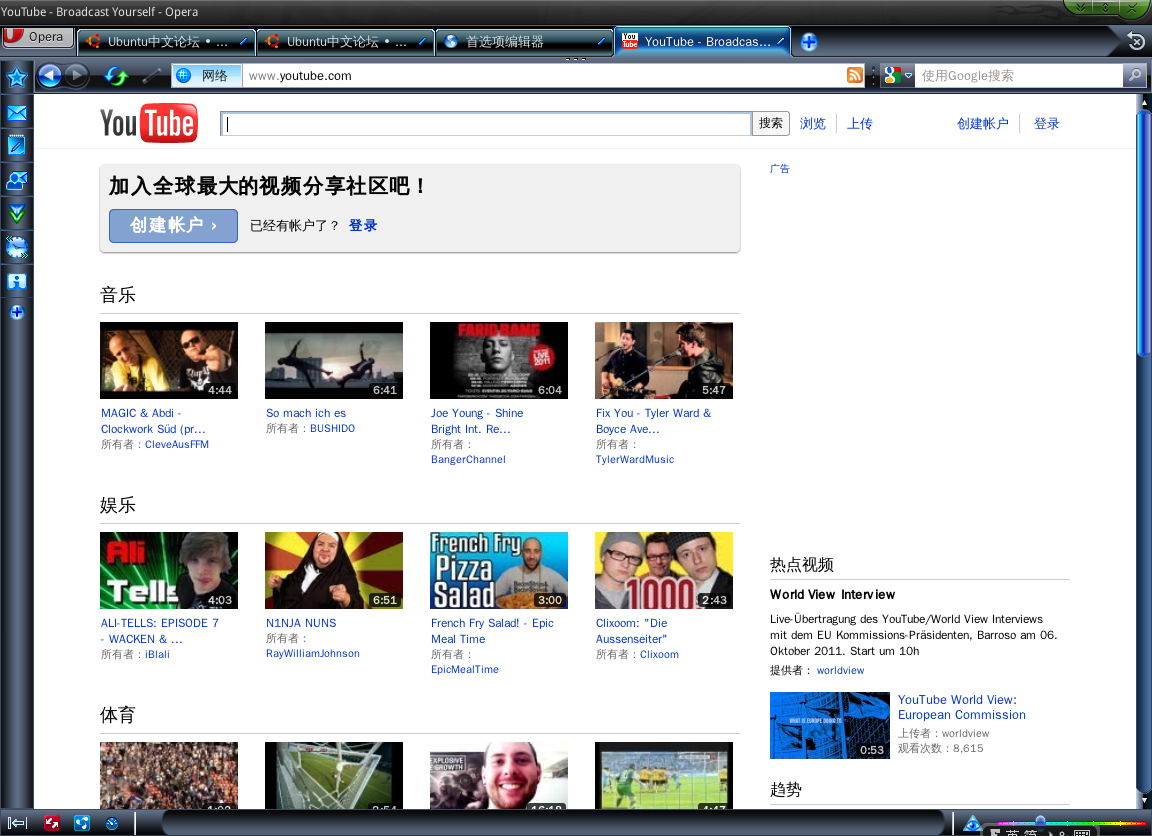The image size is (1152, 836).
Task: Open Fix You - Tyler Ward video link
Action: [653, 421]
